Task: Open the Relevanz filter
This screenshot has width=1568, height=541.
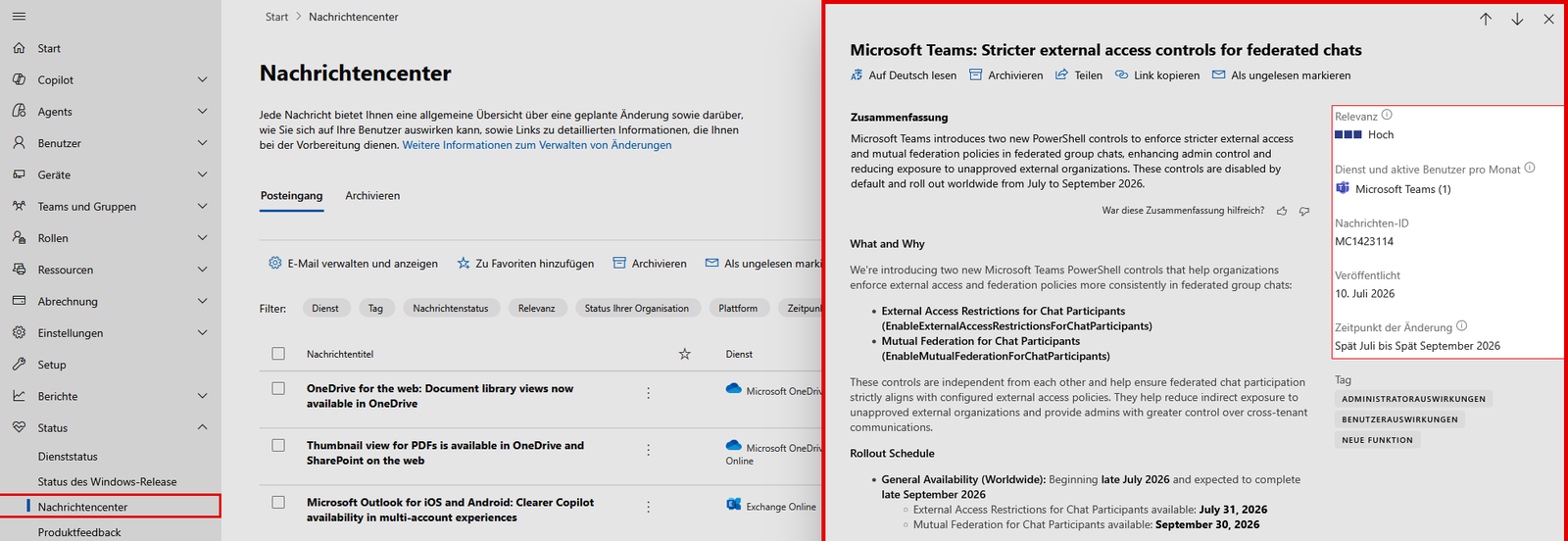Action: click(536, 308)
